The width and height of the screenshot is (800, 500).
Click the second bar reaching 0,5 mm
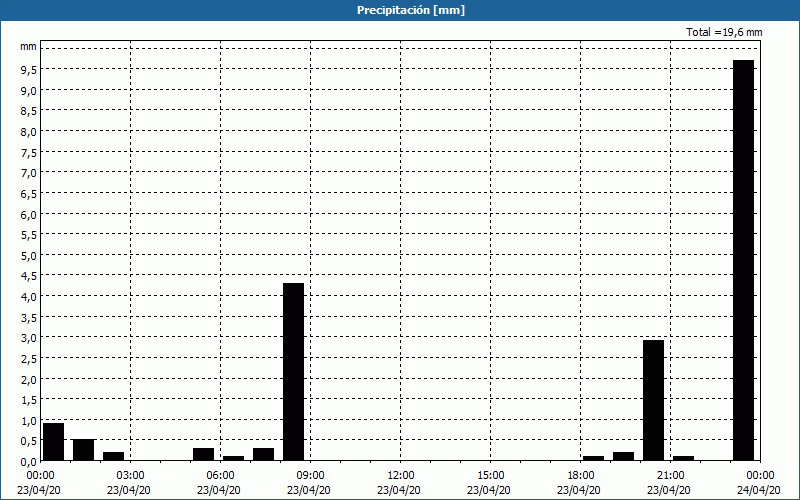click(84, 450)
